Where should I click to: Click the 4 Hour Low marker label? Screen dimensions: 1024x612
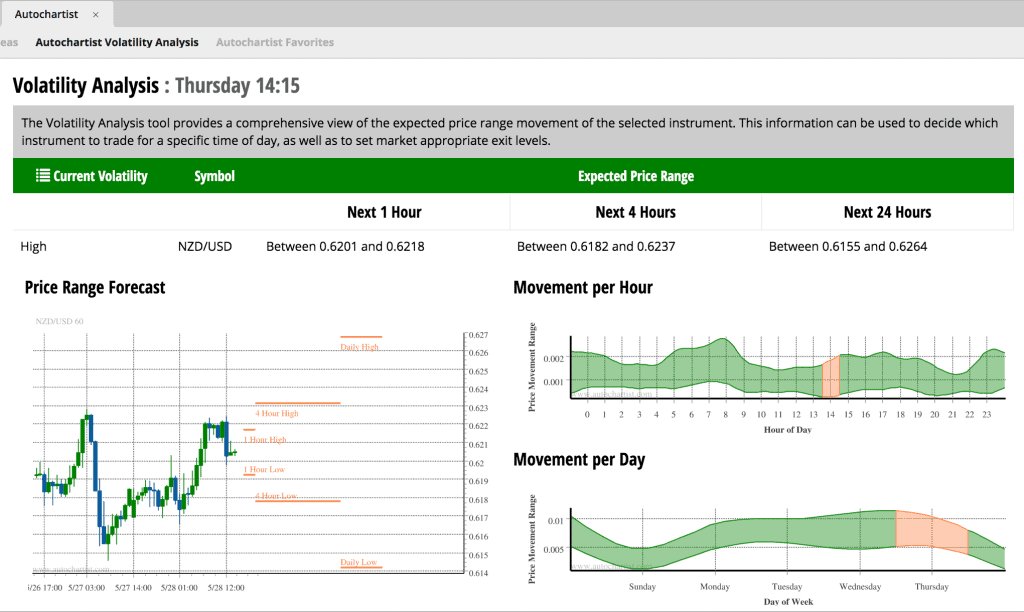point(276,496)
